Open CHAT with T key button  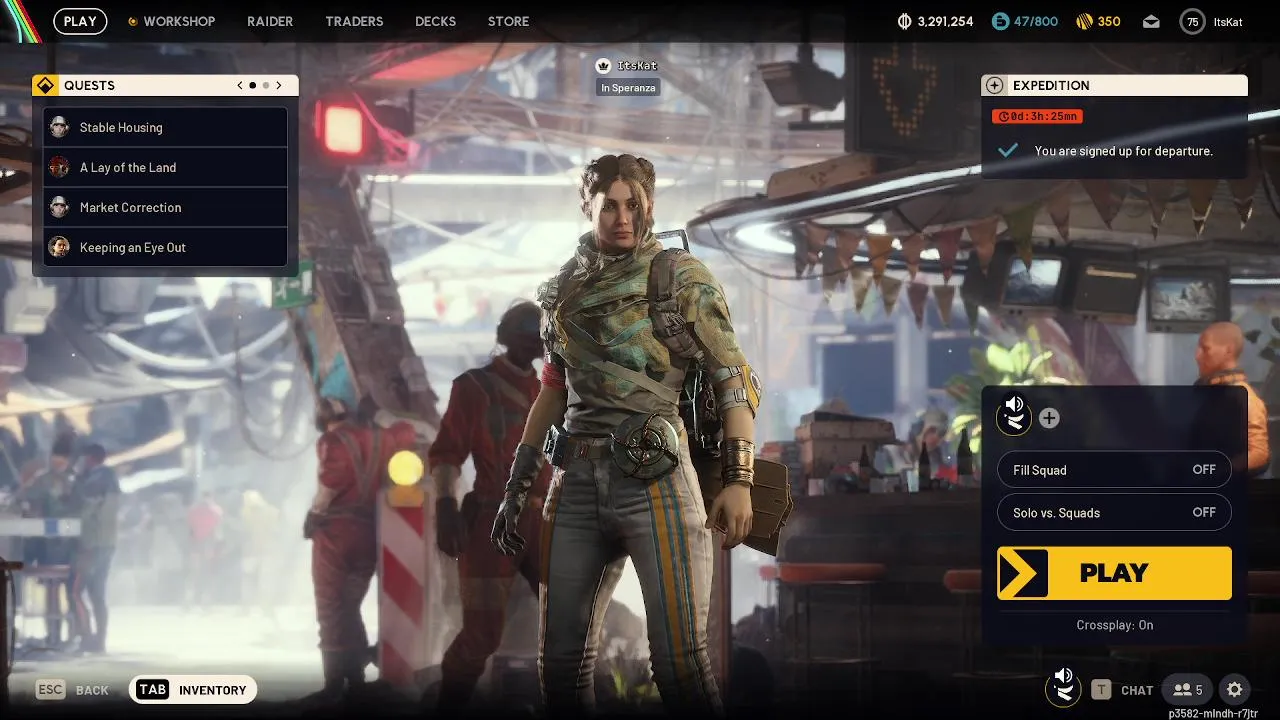(x=1122, y=690)
